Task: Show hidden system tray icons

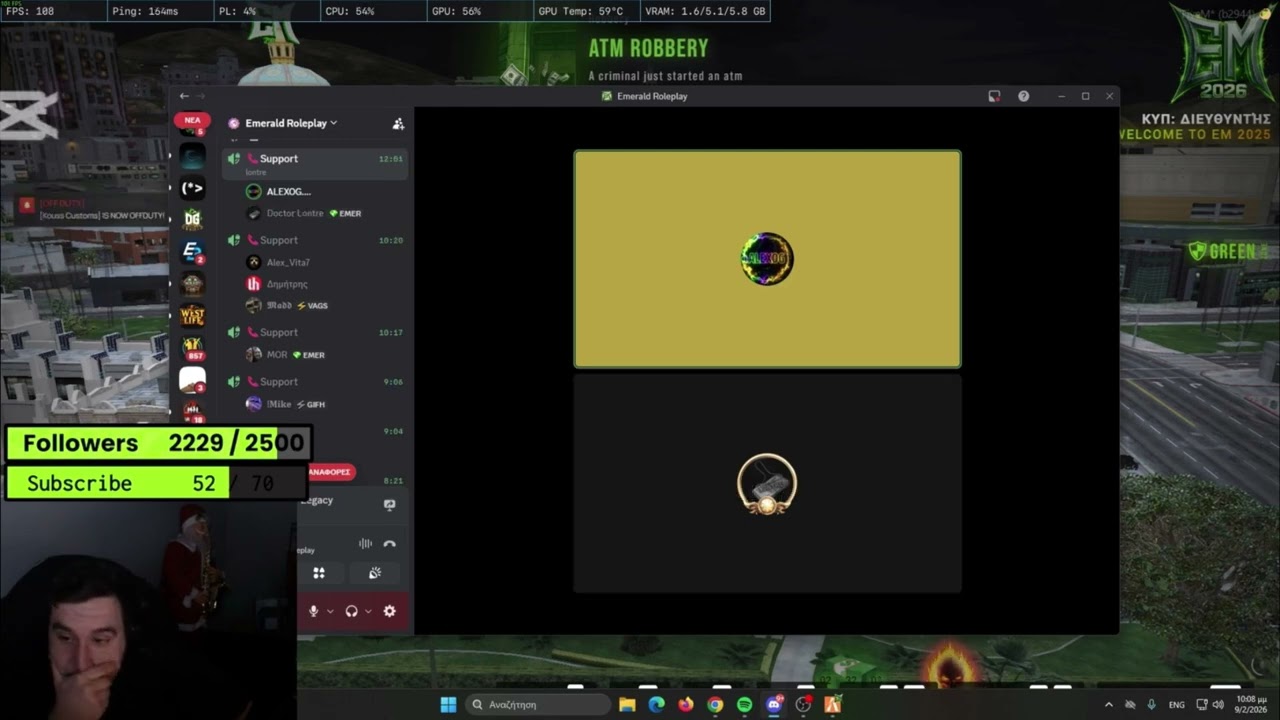Action: coord(1108,705)
